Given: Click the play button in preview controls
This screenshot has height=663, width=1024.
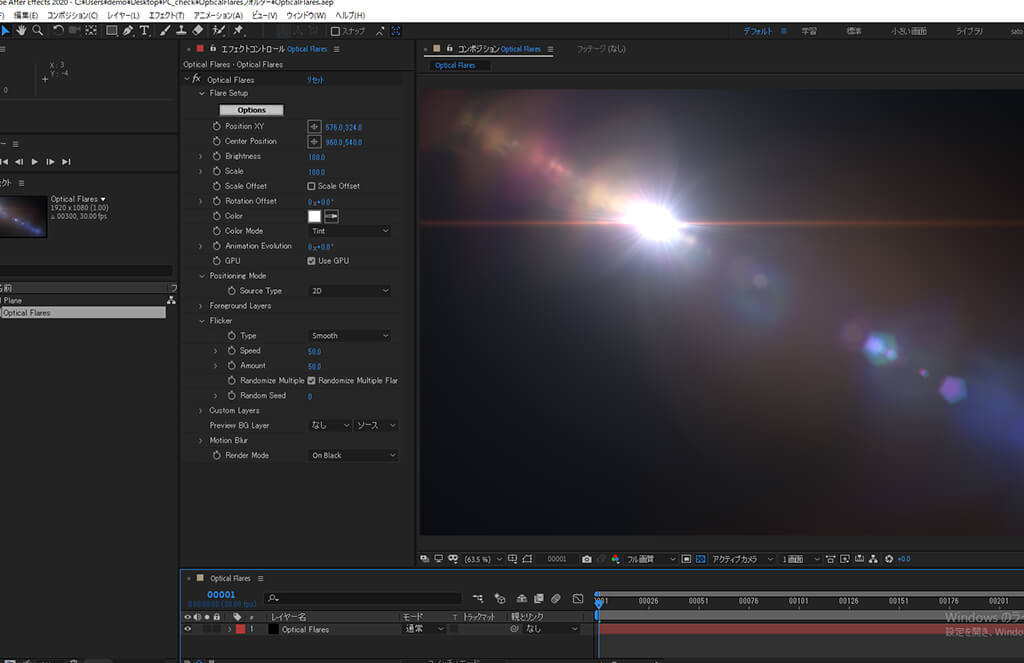Looking at the screenshot, I should [x=35, y=161].
